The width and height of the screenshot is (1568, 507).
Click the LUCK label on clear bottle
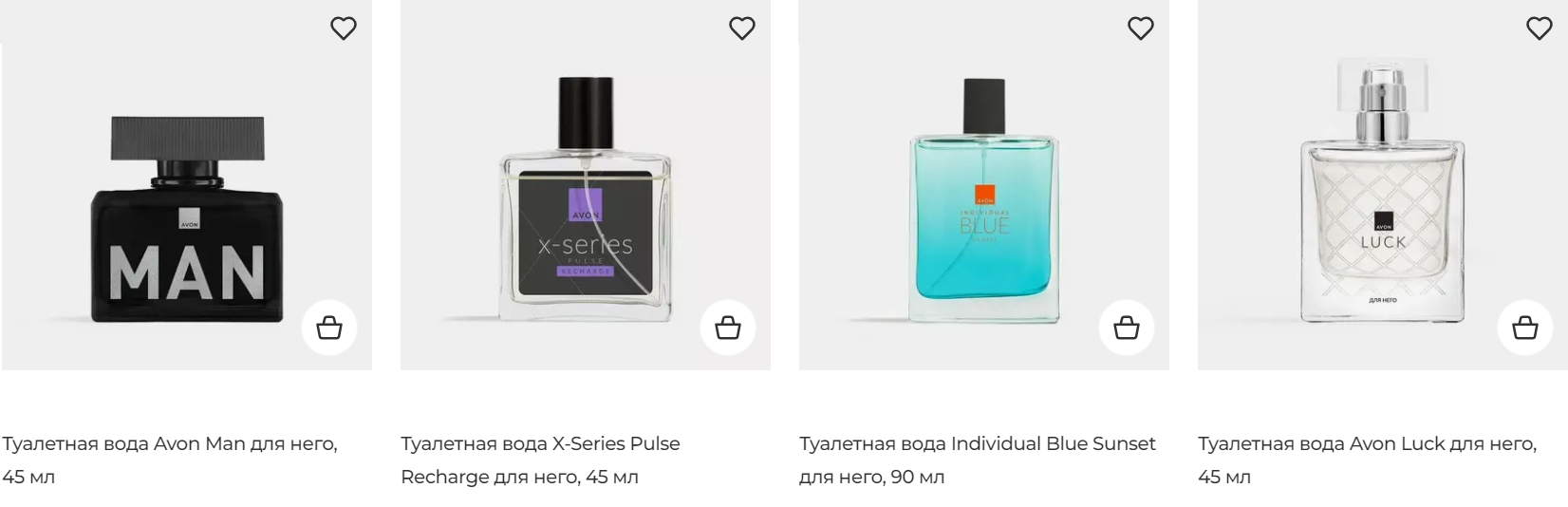click(1383, 242)
